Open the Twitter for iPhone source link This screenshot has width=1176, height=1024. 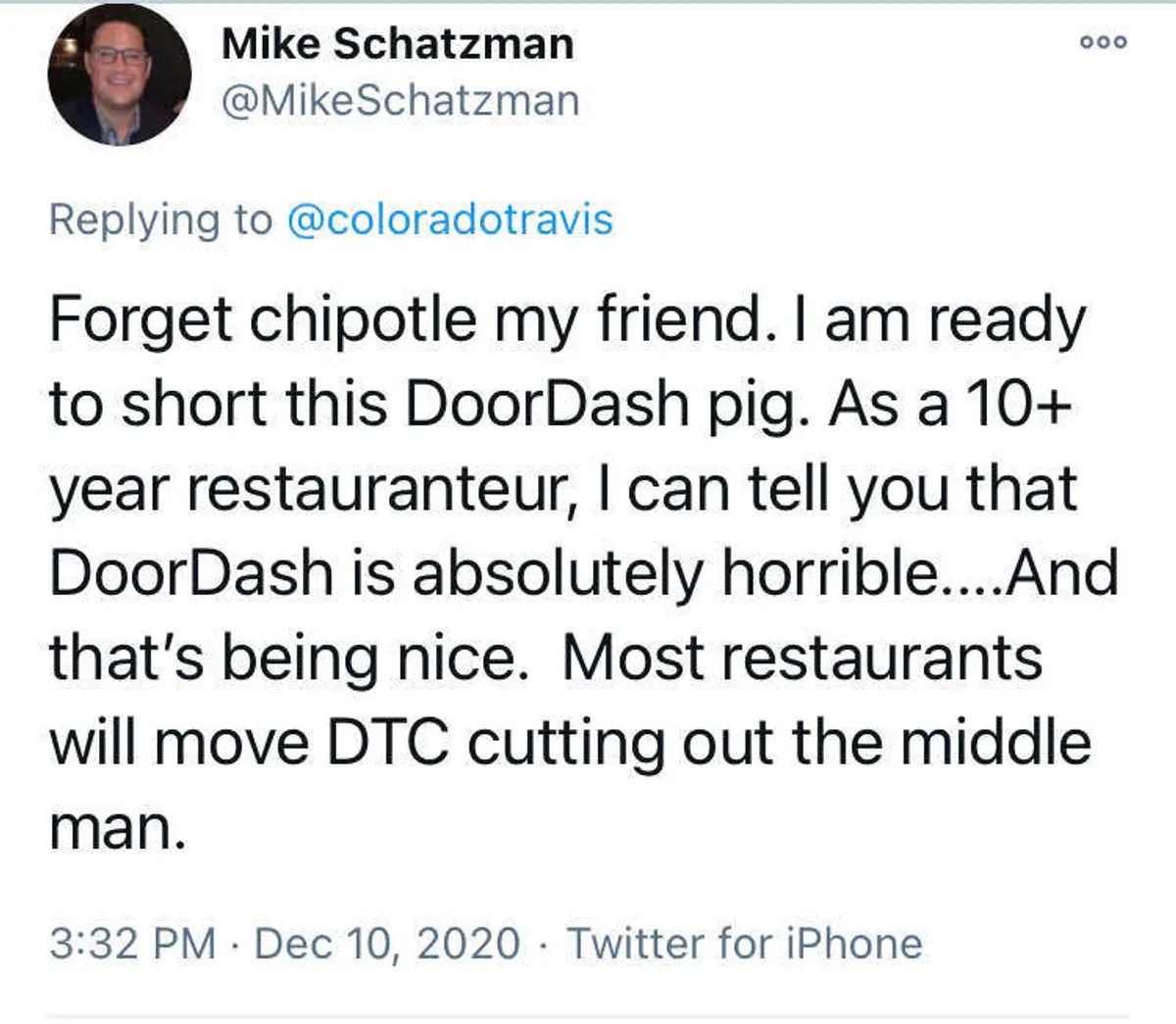click(x=745, y=944)
